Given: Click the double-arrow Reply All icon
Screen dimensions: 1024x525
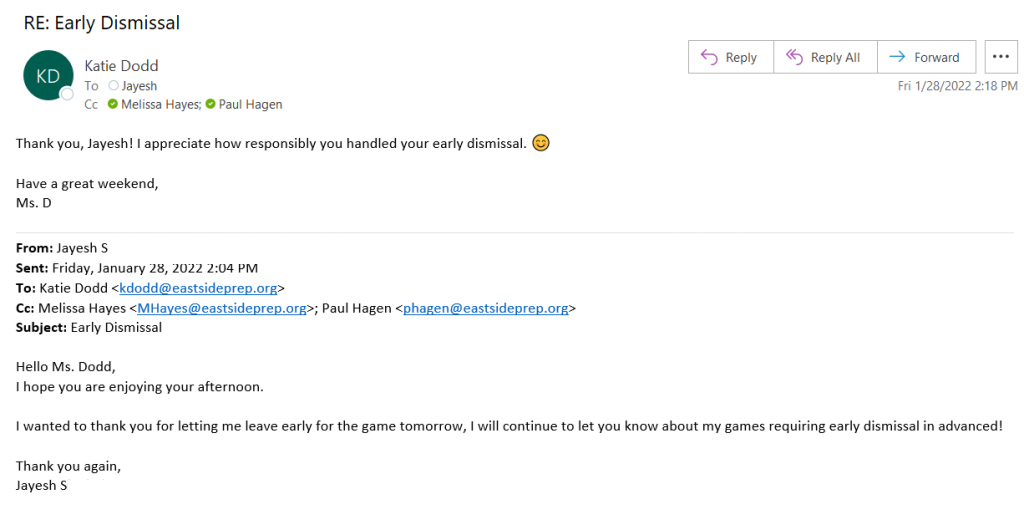Looking at the screenshot, I should 794,57.
